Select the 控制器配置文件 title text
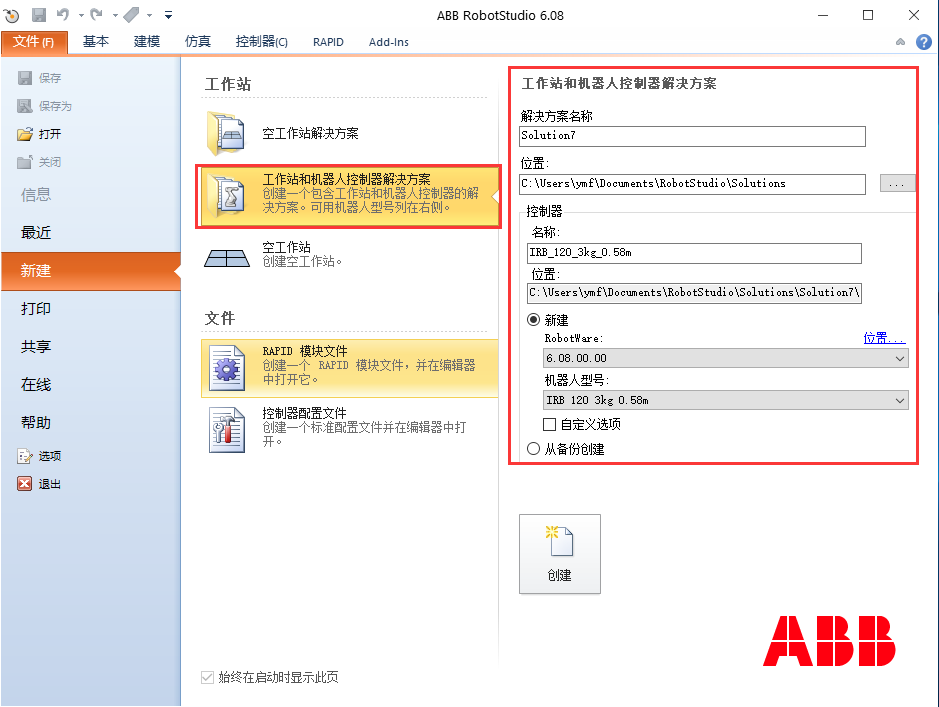Viewport: 939px width, 707px height. coord(304,413)
